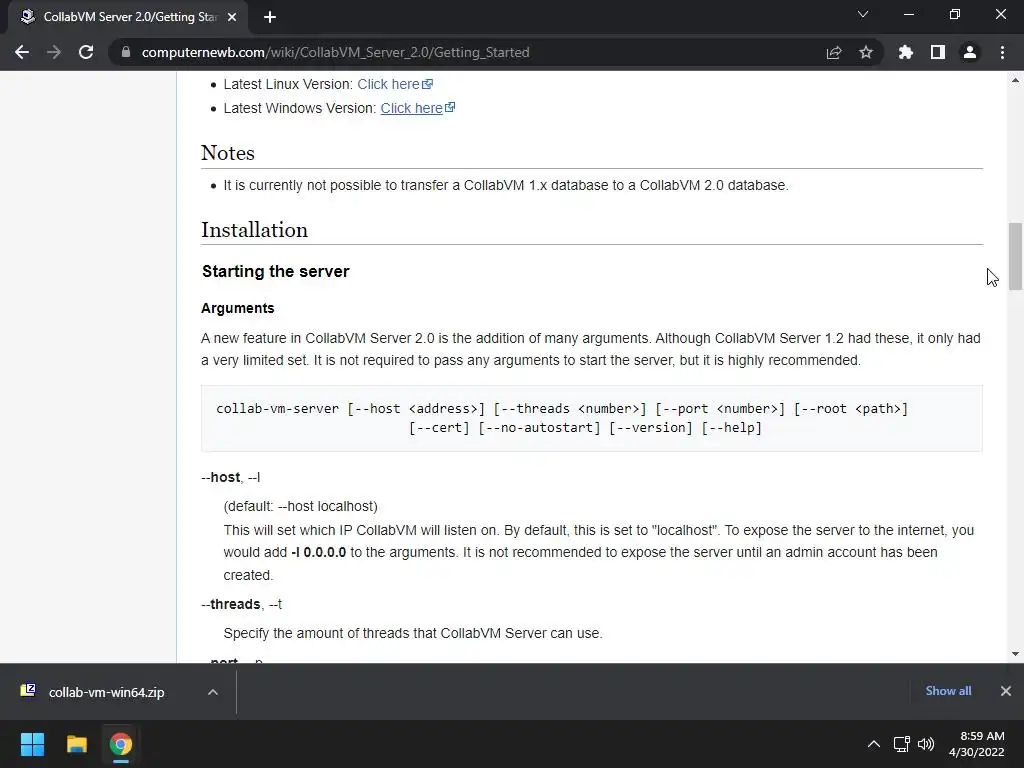Screen dimensions: 1024x768
Task: Click the Arguments subheading
Action: coord(238,308)
